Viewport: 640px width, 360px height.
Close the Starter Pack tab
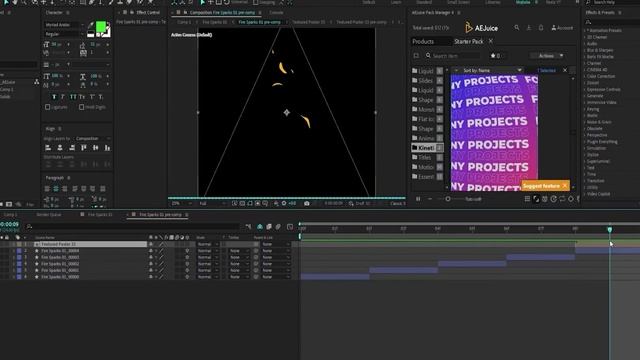[491, 41]
